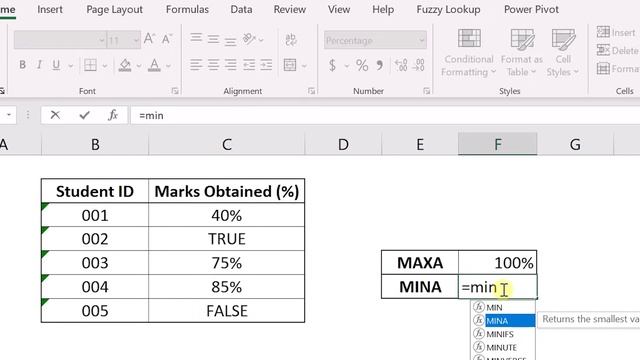Click the Borders icon
Image resolution: width=640 pixels, height=360 pixels.
pos(90,65)
